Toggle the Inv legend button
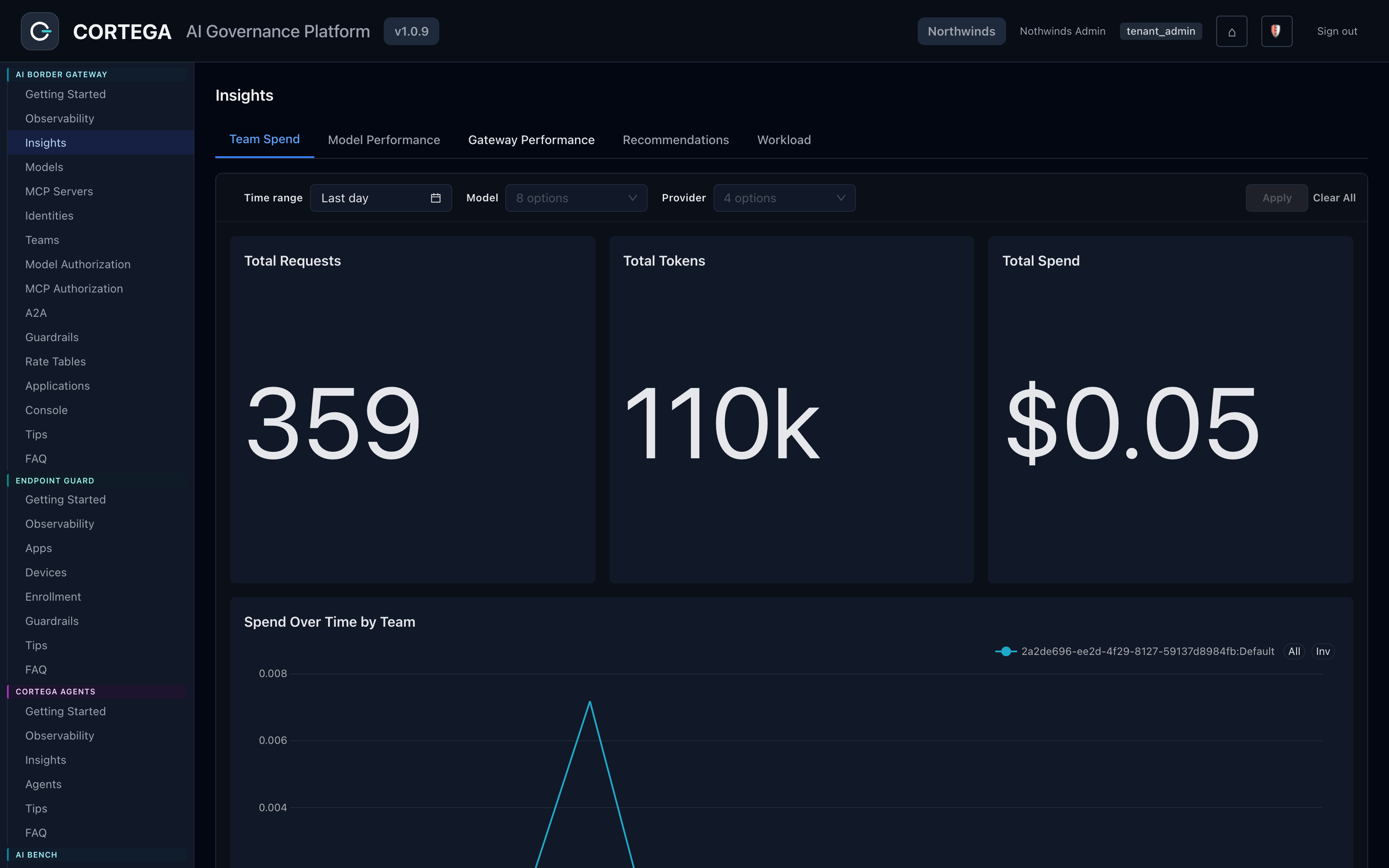This screenshot has height=868, width=1389. click(x=1323, y=651)
